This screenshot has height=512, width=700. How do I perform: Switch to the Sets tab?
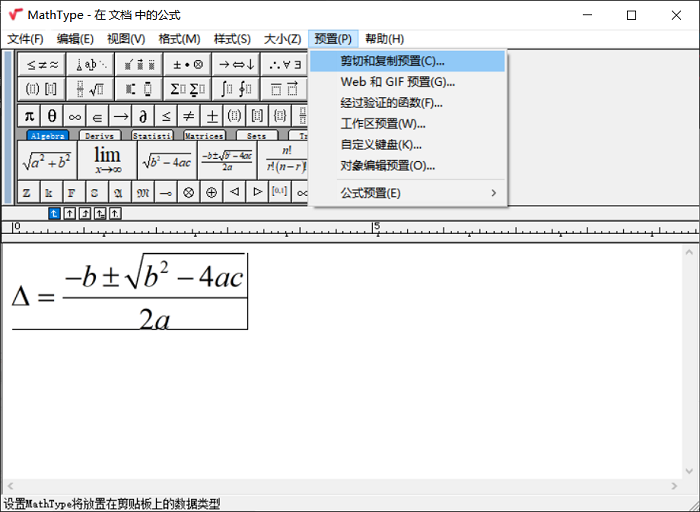[x=256, y=136]
